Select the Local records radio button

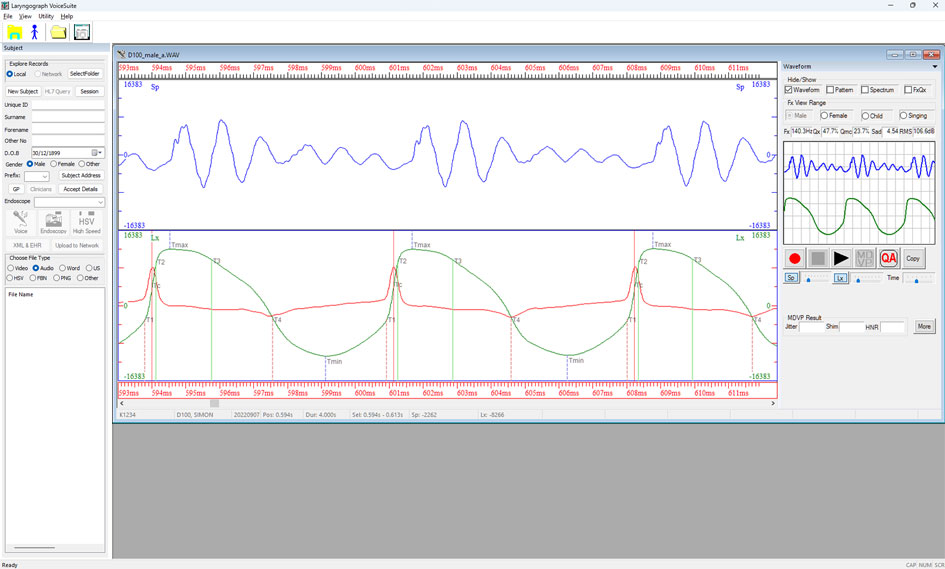(x=10, y=74)
